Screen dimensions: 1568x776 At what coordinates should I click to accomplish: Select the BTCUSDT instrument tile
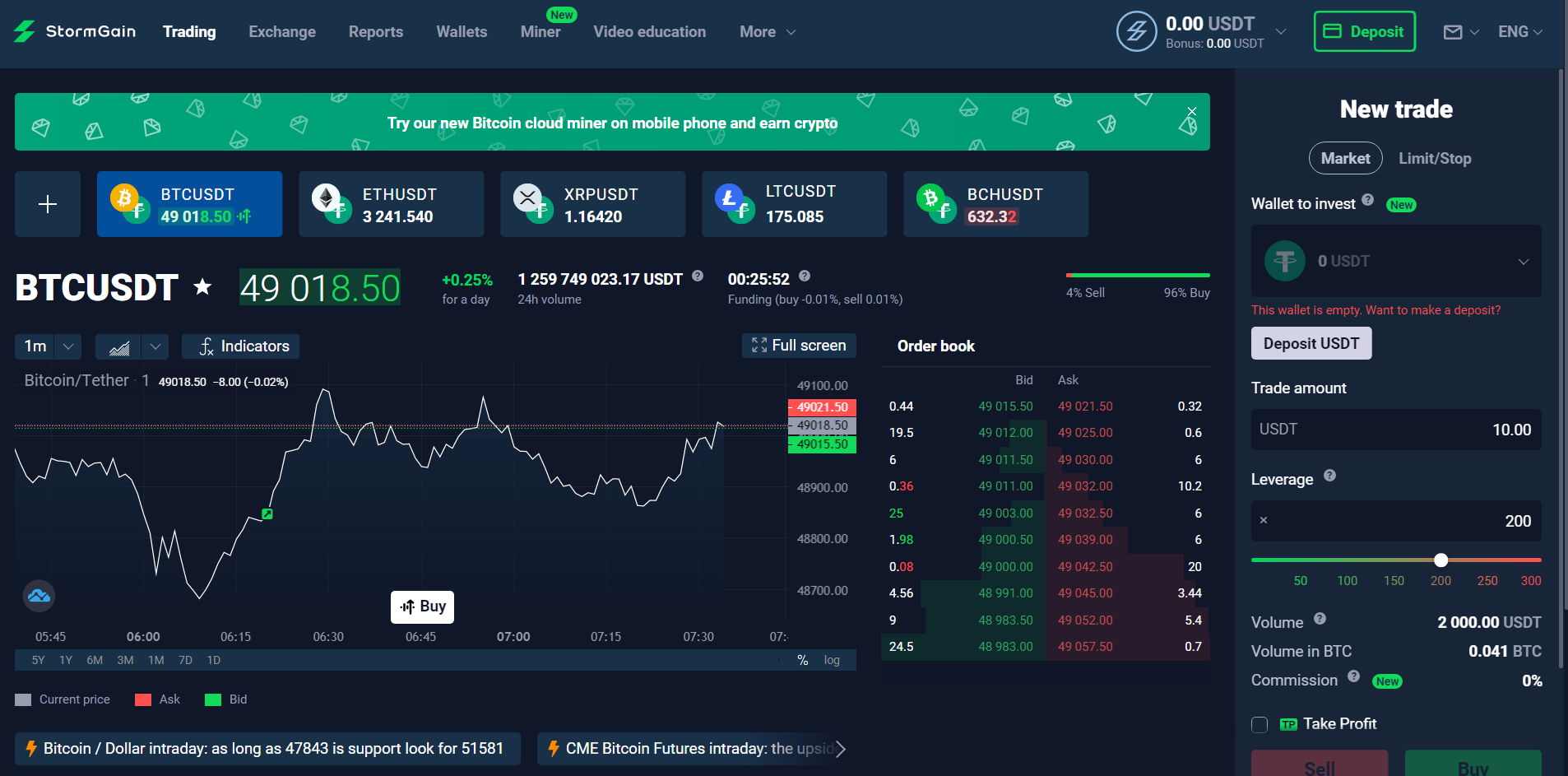coord(189,204)
